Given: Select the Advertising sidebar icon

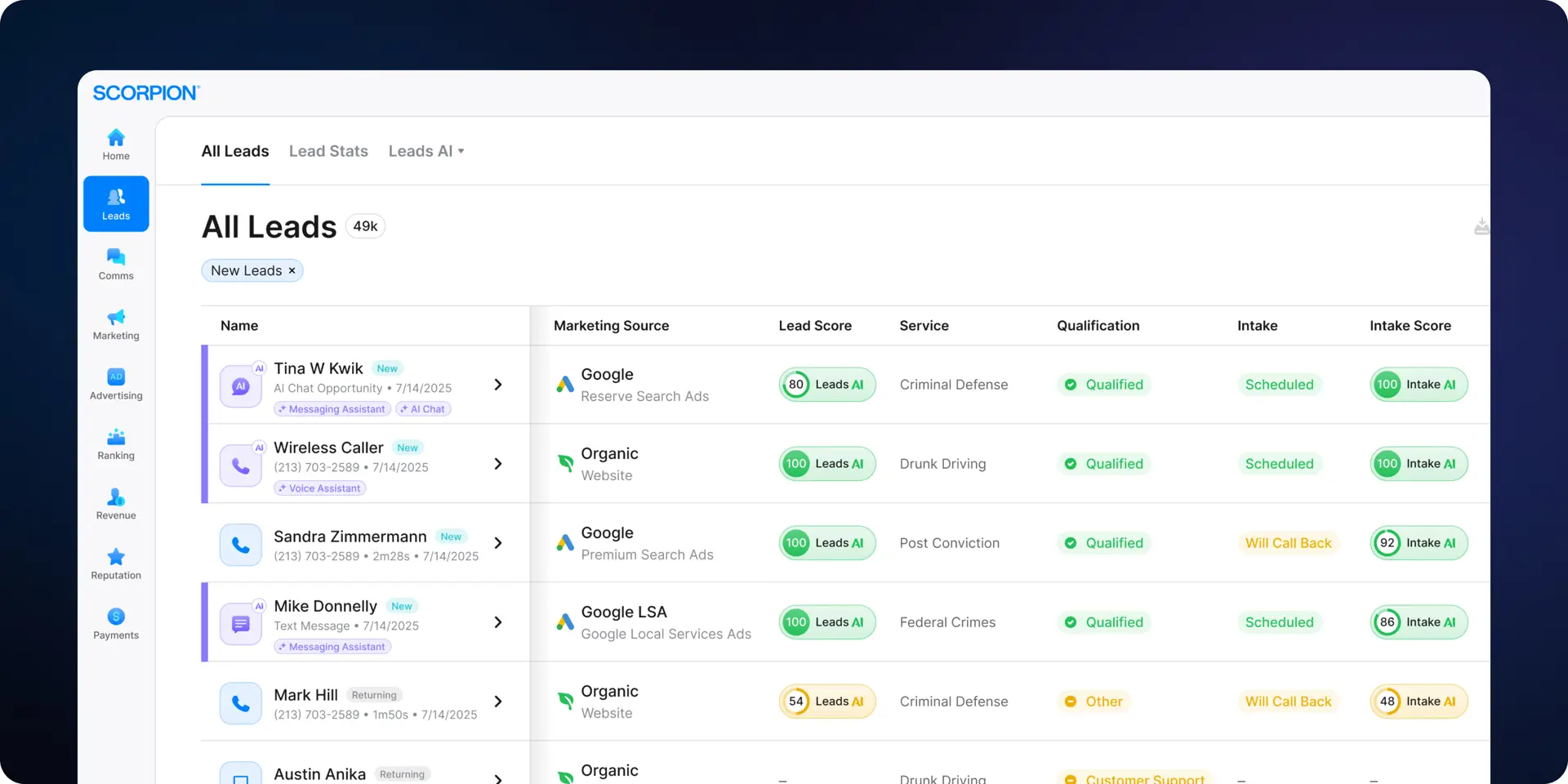Looking at the screenshot, I should 115,384.
